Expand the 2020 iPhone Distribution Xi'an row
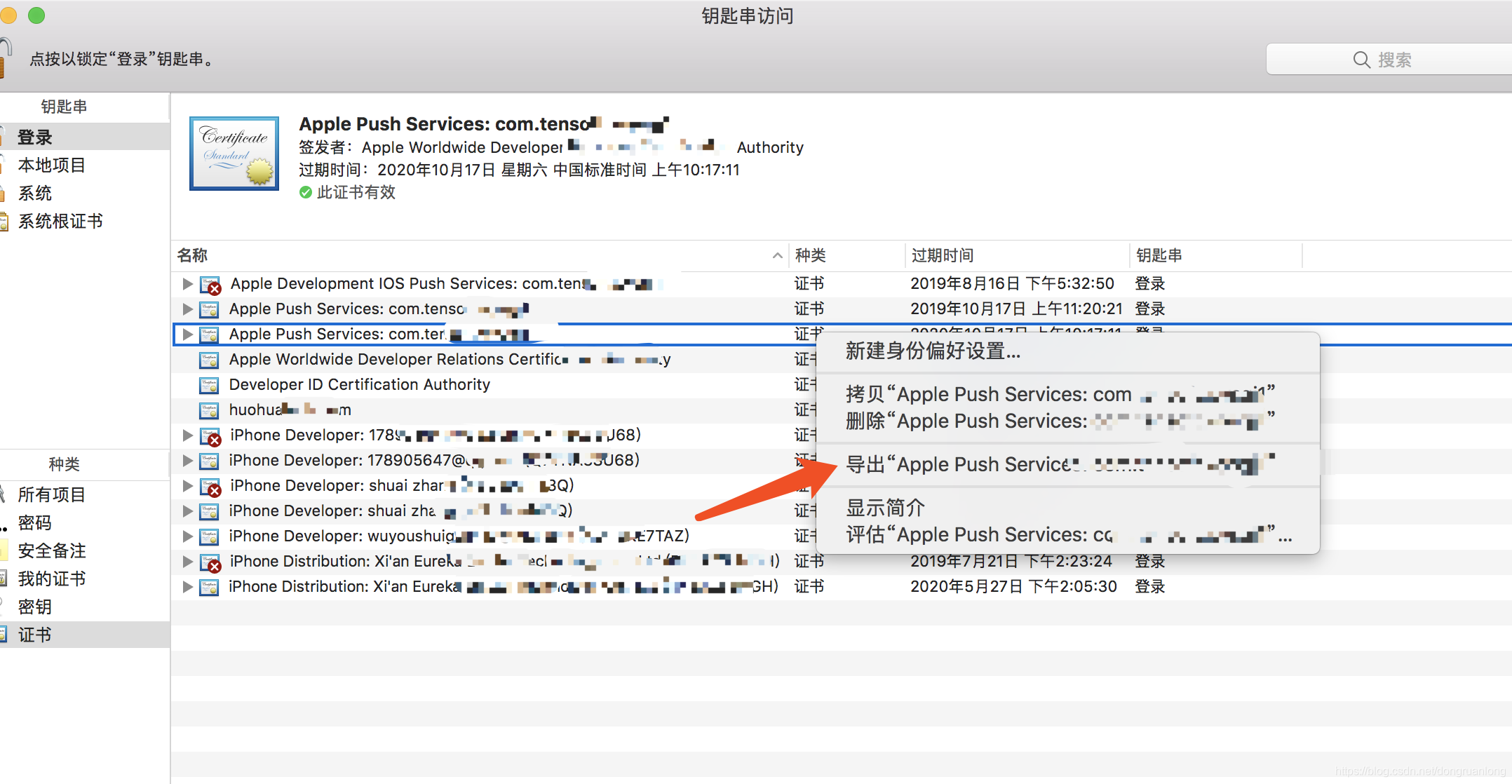The width and height of the screenshot is (1512, 784). pos(187,587)
